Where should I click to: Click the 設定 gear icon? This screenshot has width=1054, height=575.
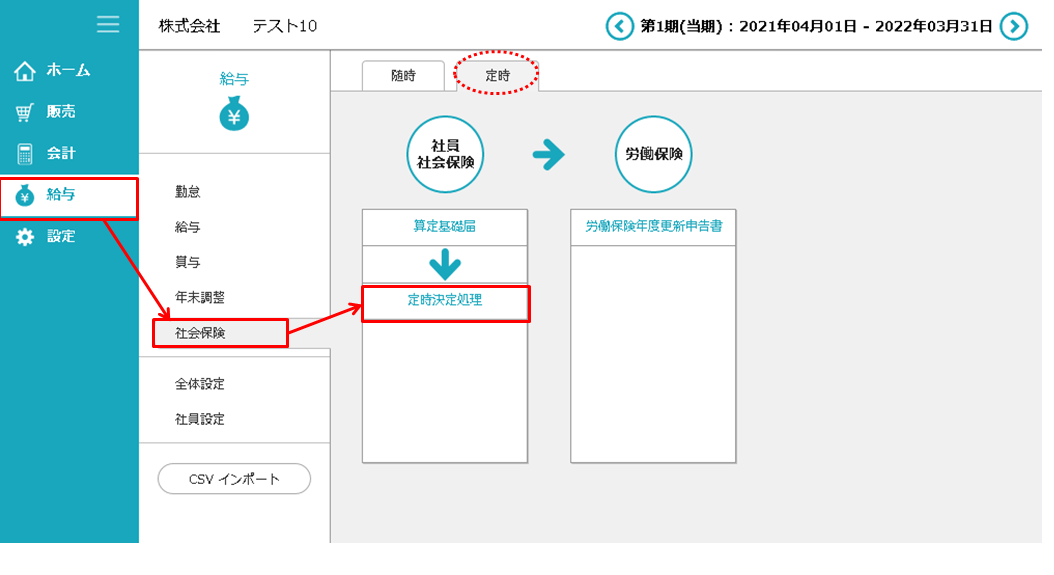pyautogui.click(x=25, y=237)
